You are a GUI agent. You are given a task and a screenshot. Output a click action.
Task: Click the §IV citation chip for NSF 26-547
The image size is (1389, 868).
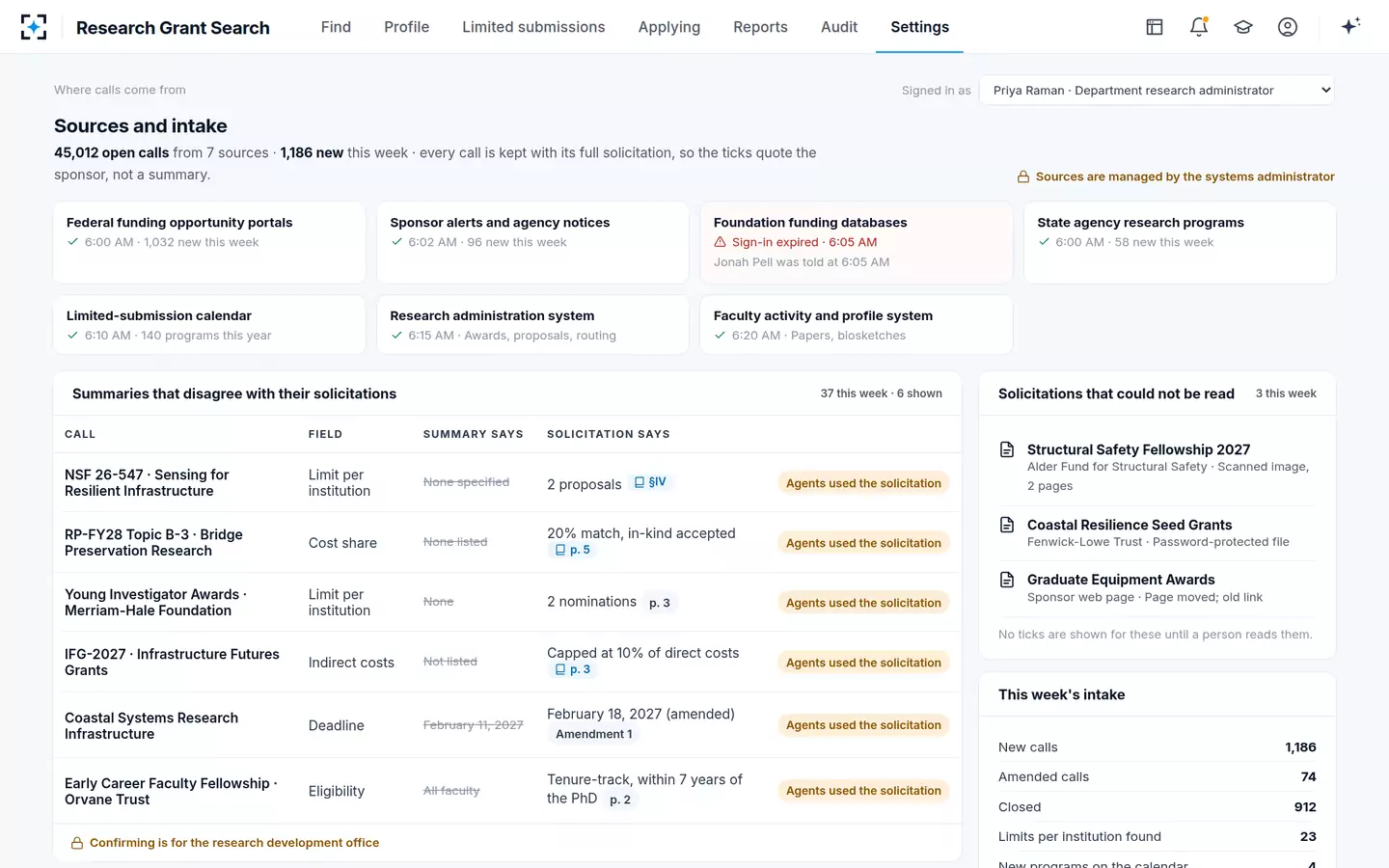tap(650, 482)
